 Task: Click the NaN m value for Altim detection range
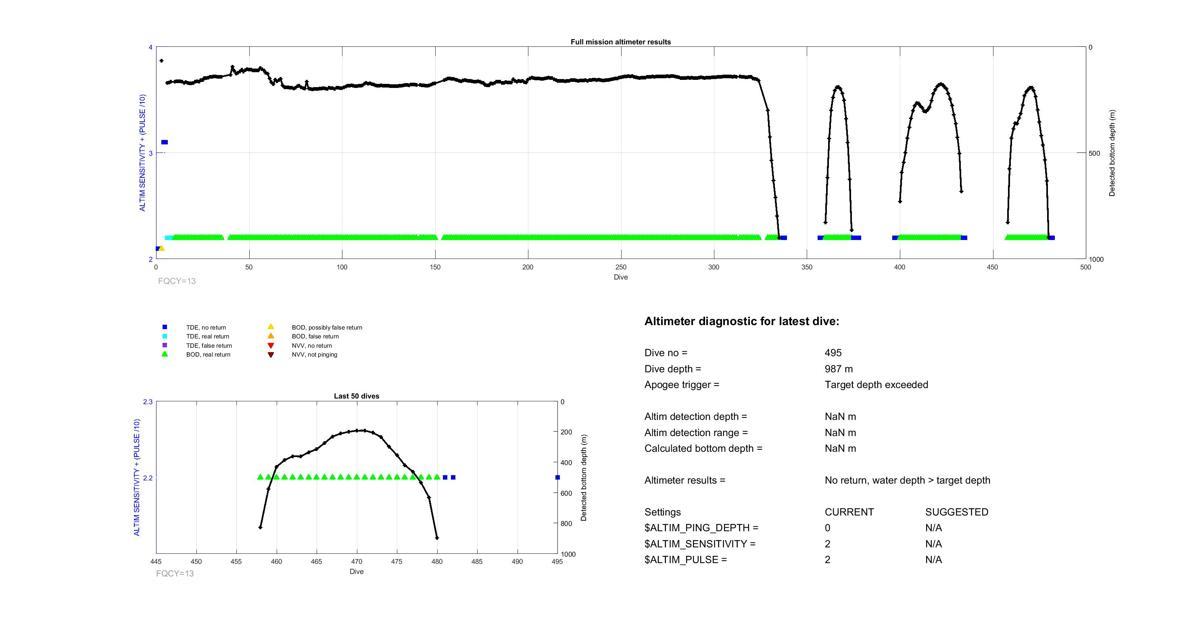coord(840,433)
